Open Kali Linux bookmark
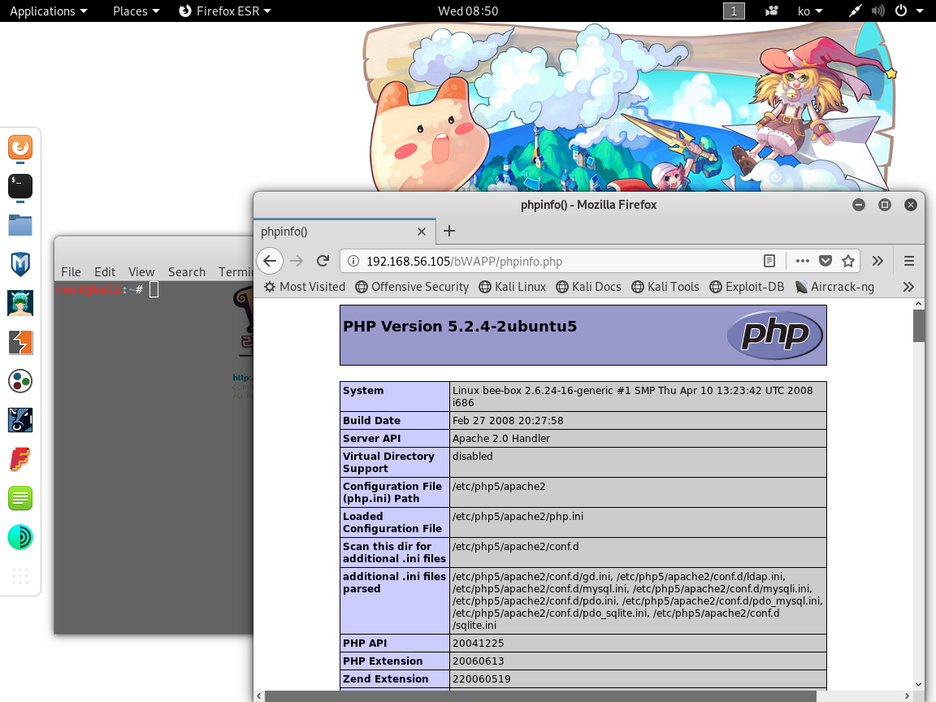The width and height of the screenshot is (936, 702). coord(512,287)
